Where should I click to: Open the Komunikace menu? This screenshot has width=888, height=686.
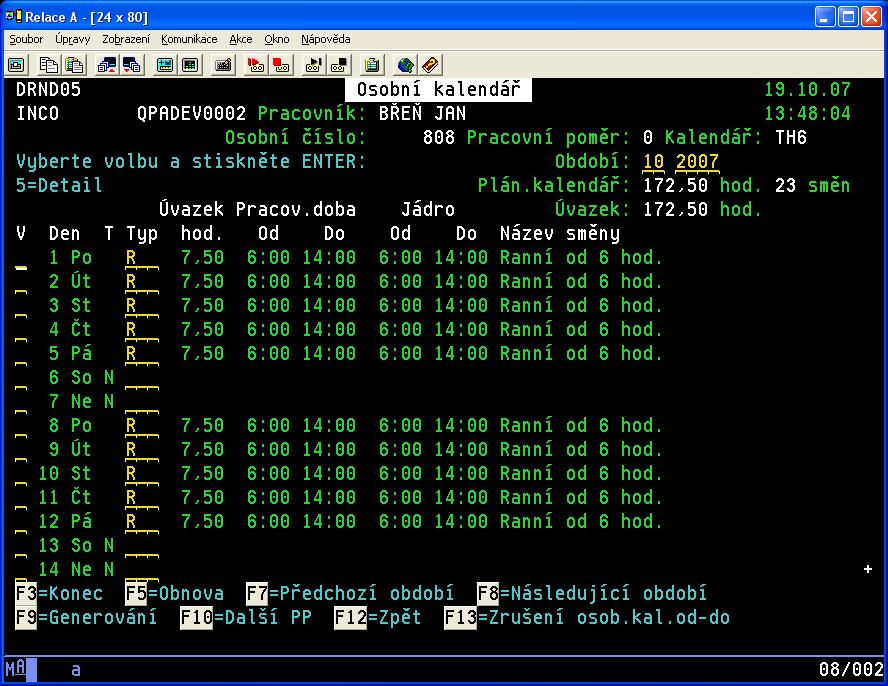pyautogui.click(x=189, y=39)
